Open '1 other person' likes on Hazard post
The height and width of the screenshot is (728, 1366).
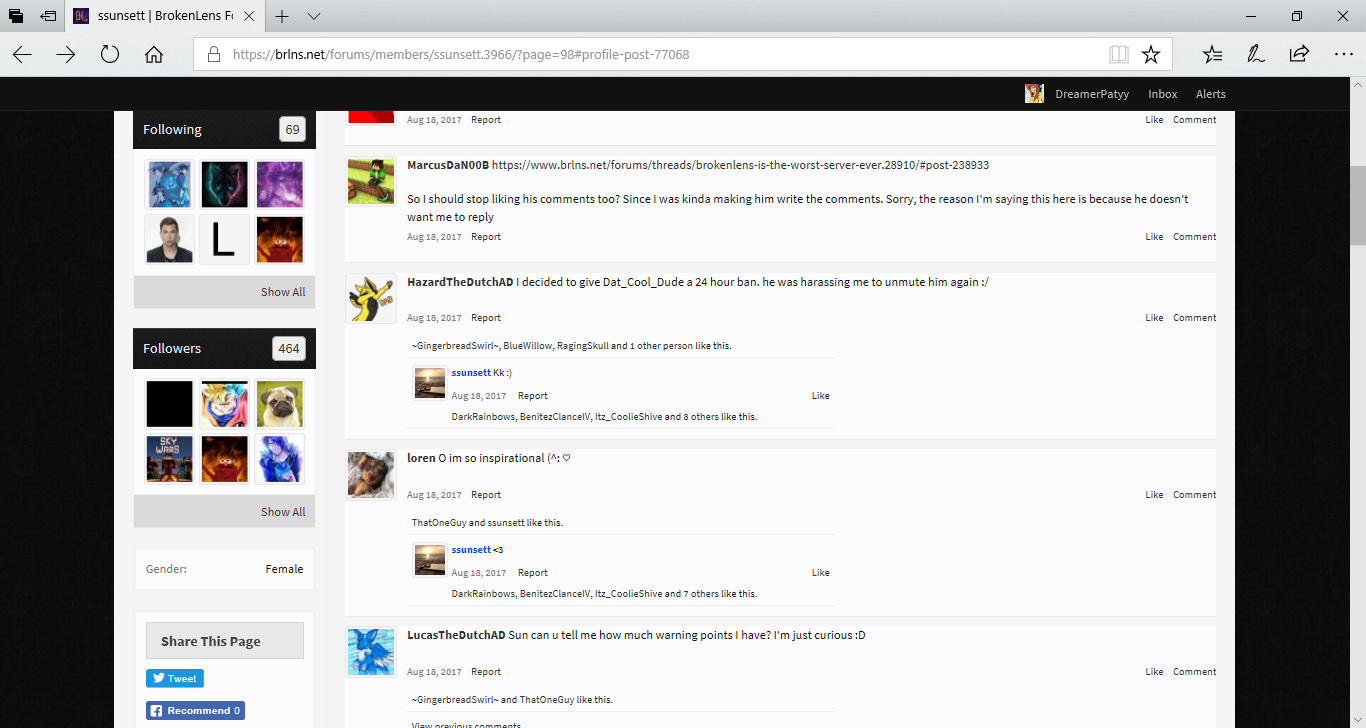click(x=660, y=346)
